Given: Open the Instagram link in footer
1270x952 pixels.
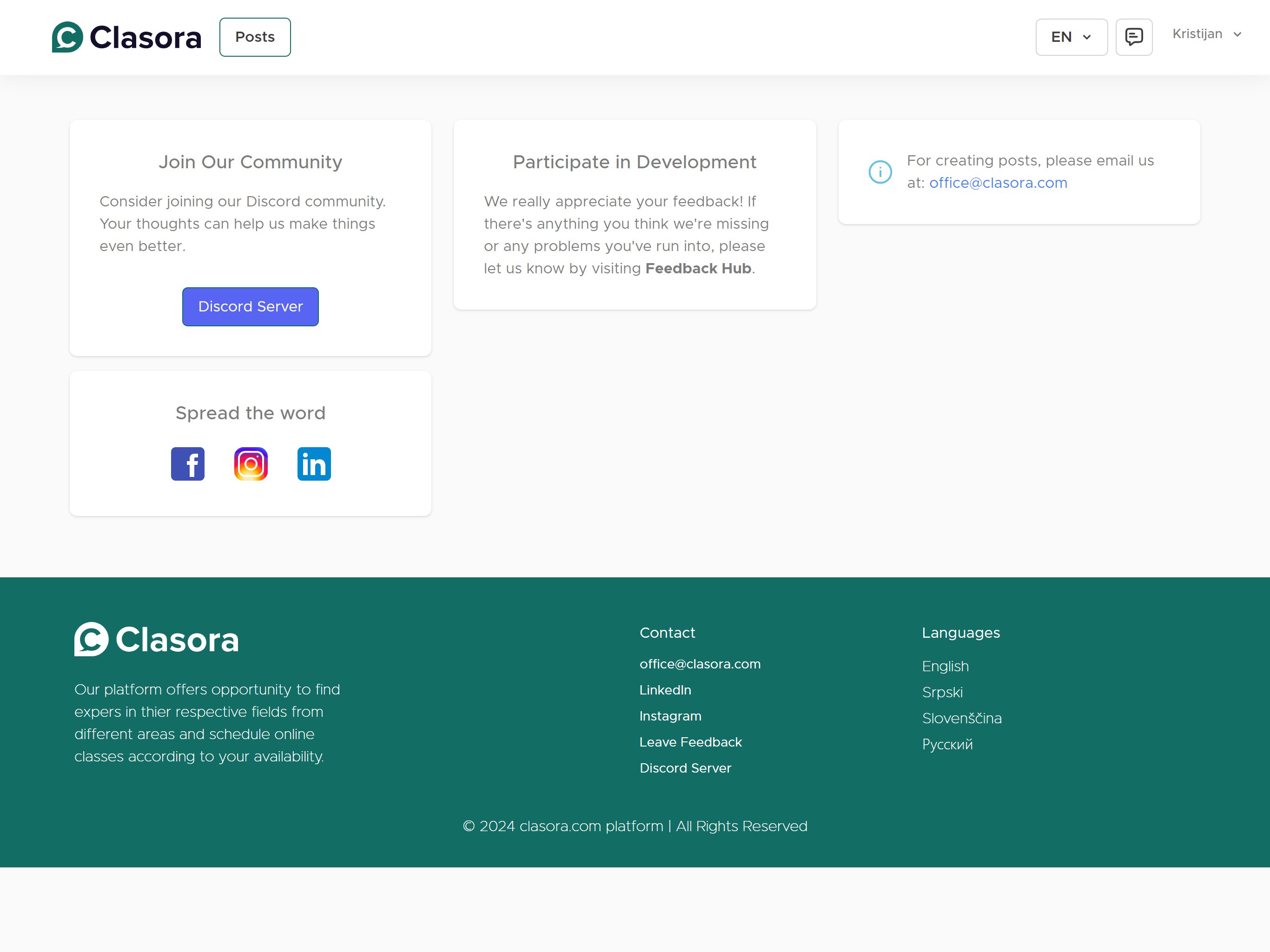Looking at the screenshot, I should coord(670,716).
